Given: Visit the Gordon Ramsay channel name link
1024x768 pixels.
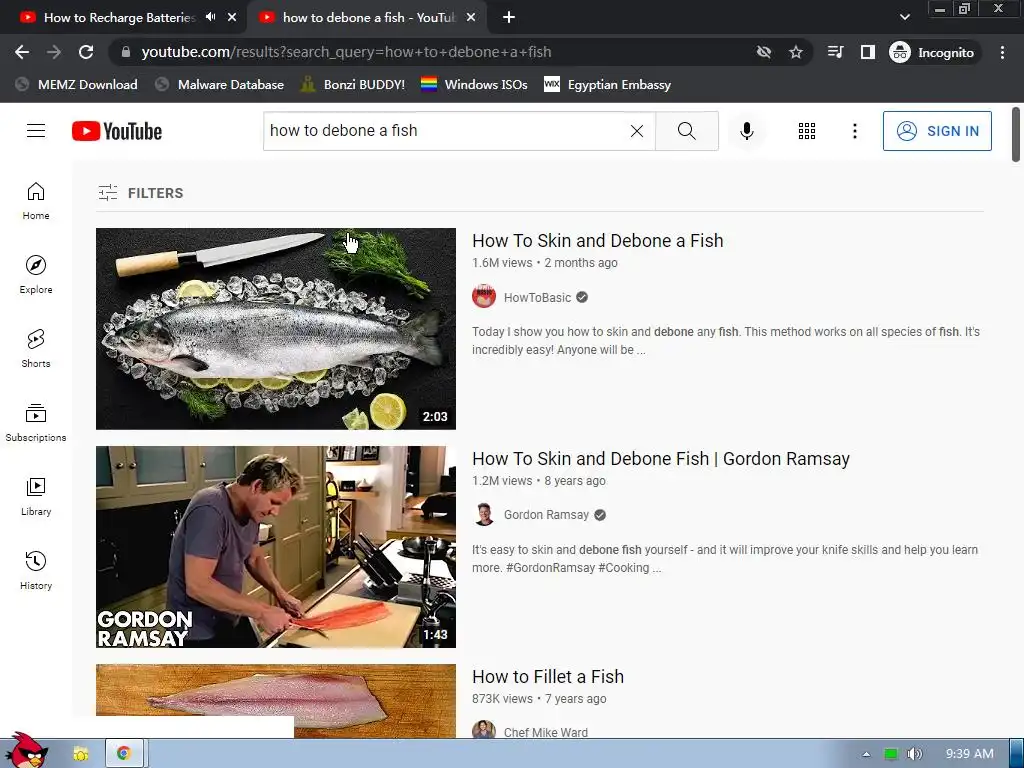Looking at the screenshot, I should click(546, 515).
